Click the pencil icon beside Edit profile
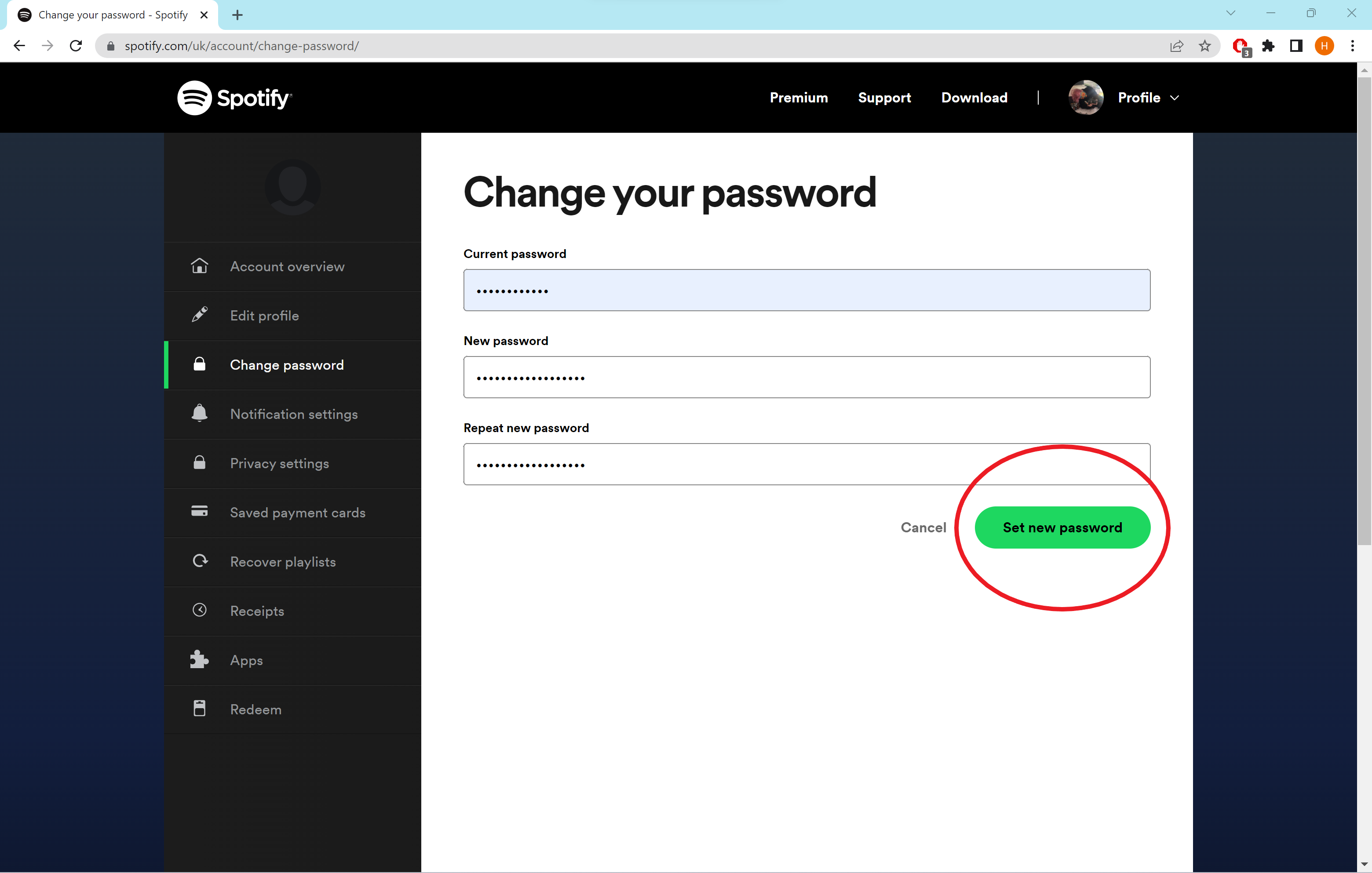 point(199,315)
